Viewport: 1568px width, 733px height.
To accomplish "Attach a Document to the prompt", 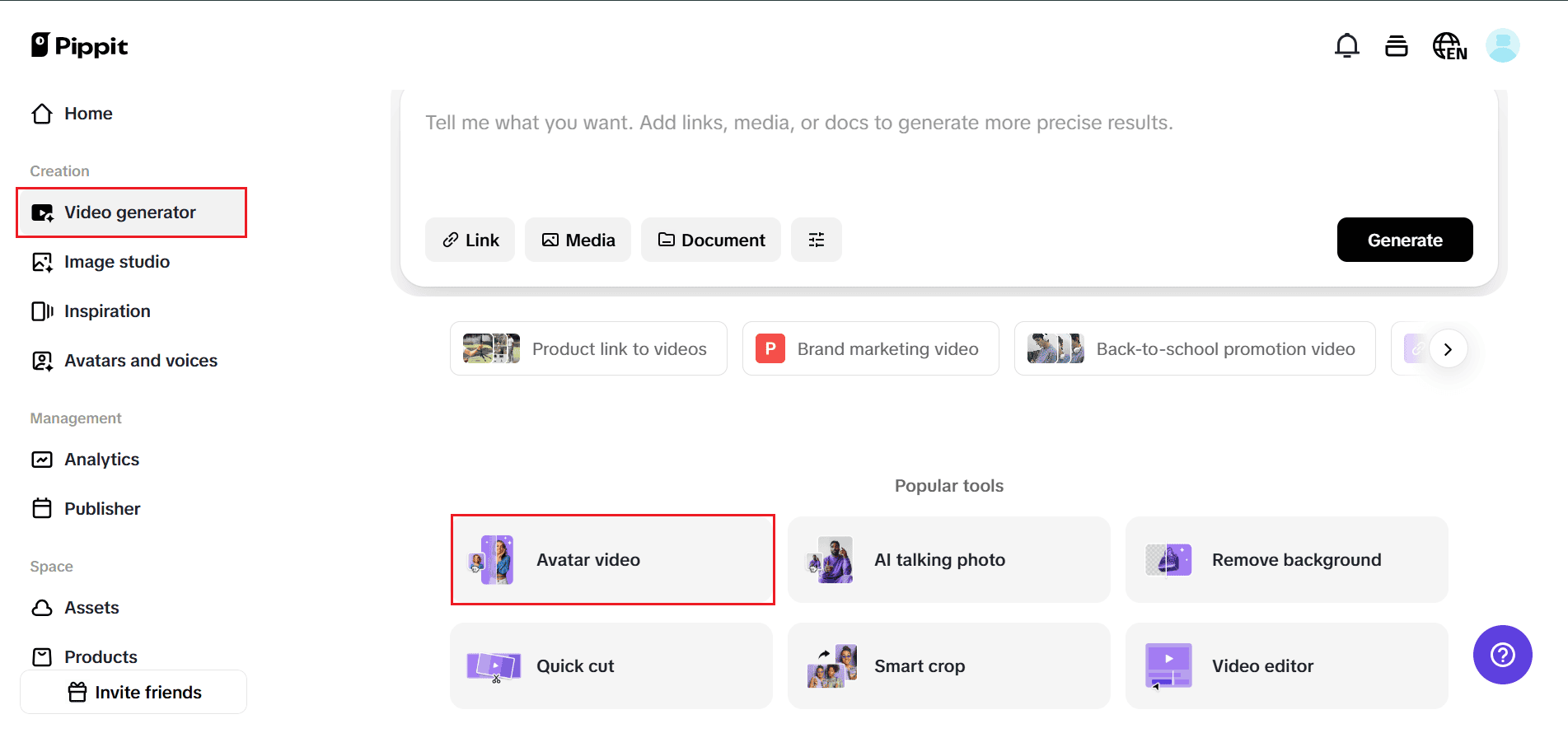I will (711, 240).
